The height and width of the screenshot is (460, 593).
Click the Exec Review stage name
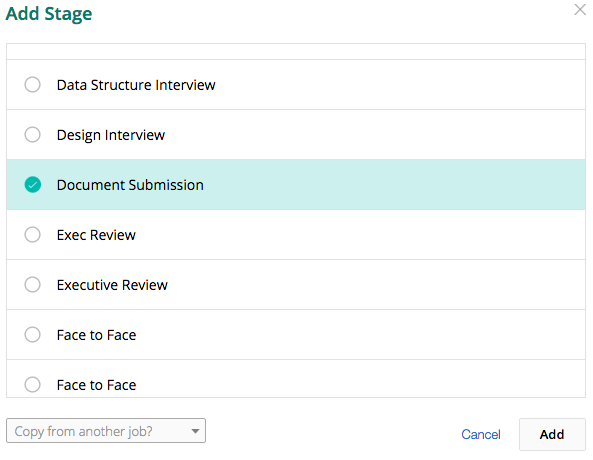click(96, 235)
